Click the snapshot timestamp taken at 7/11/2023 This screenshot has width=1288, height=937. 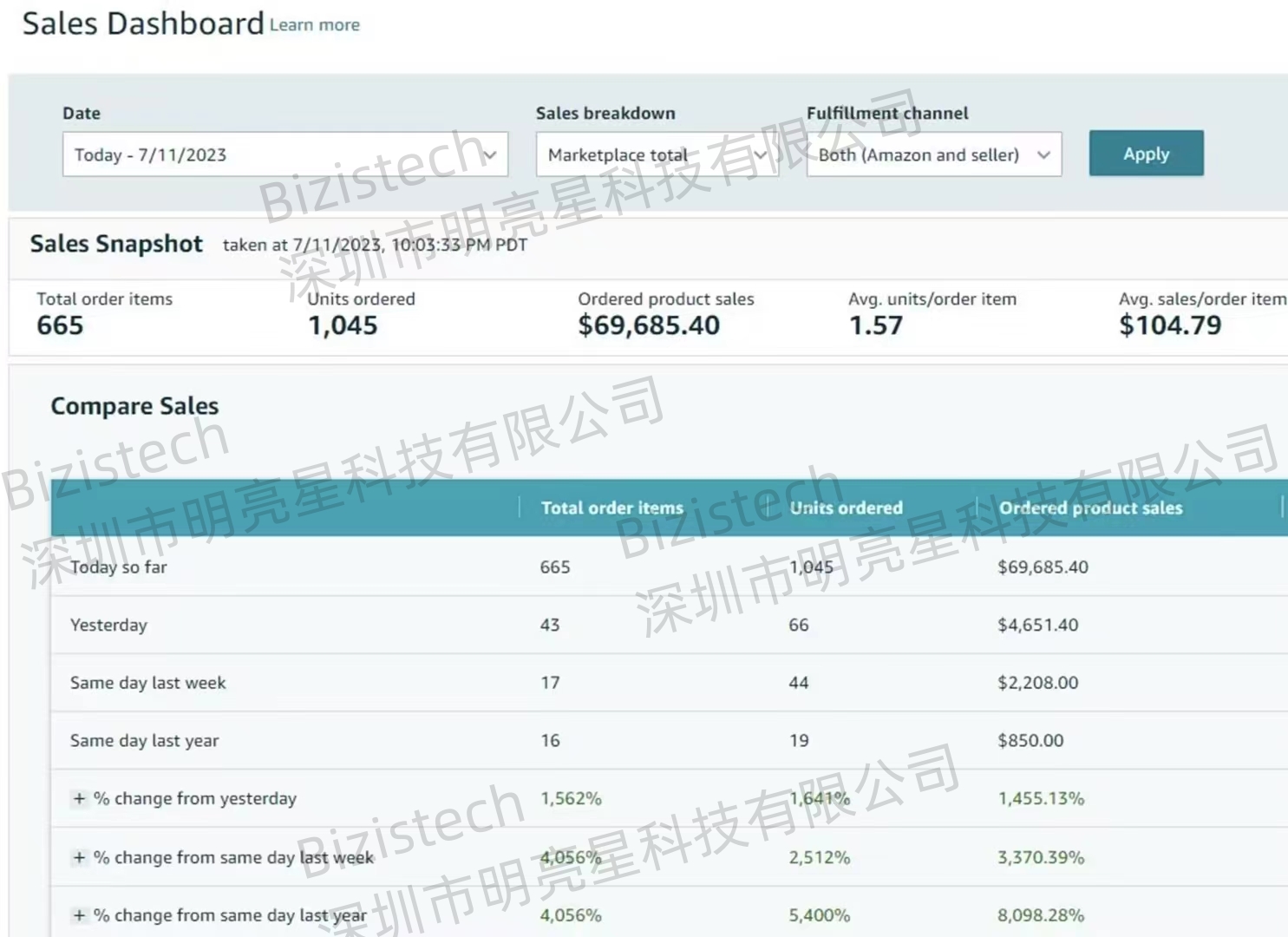click(375, 245)
